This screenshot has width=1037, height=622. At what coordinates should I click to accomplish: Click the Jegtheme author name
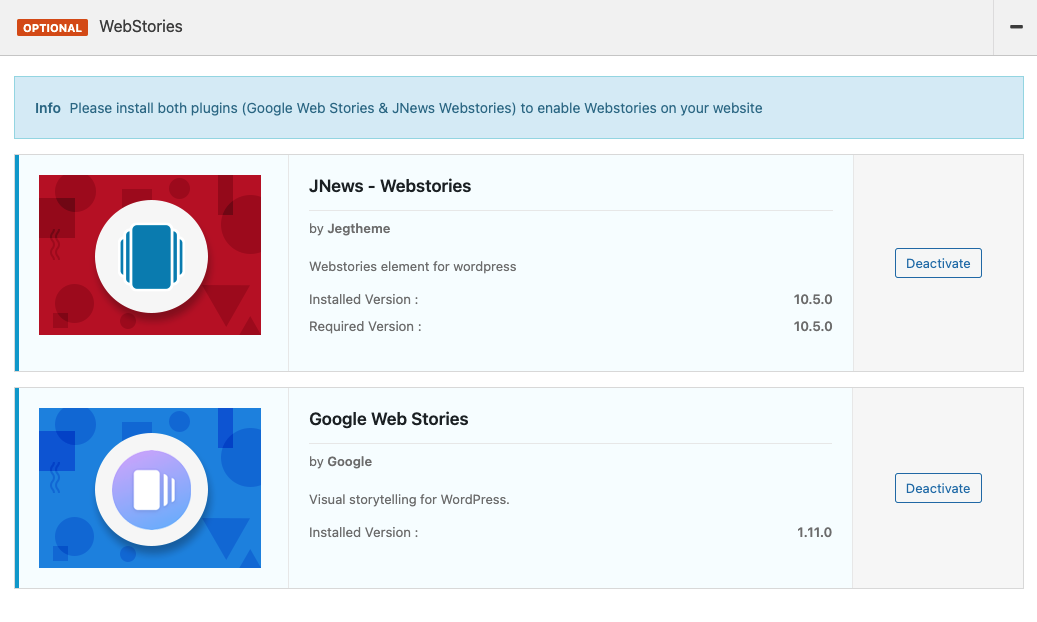tap(358, 229)
